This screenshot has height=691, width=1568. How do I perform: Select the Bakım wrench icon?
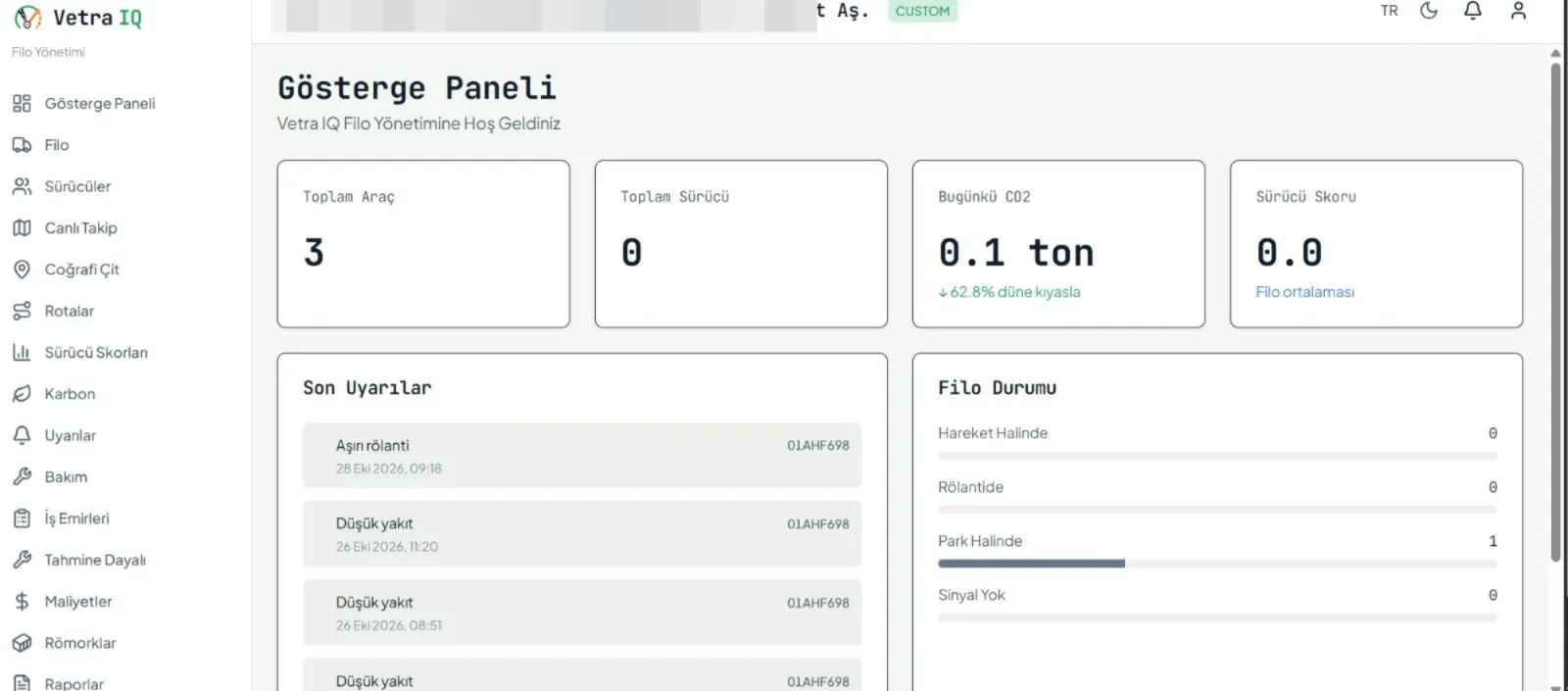[x=22, y=476]
